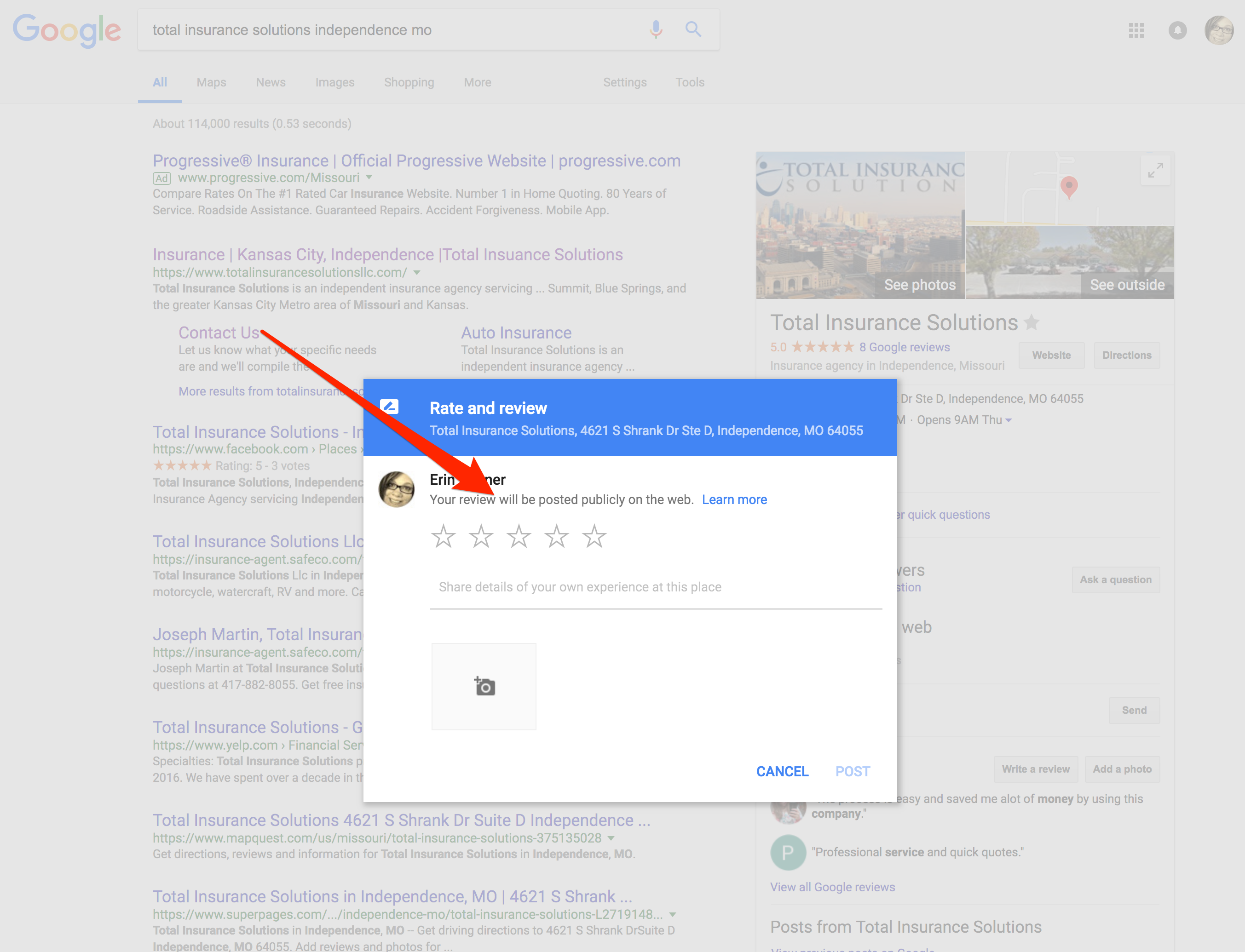This screenshot has width=1245, height=952.
Task: Expand the totalinsurancesolutionsllc.com URL dropdown arrow
Action: (417, 273)
